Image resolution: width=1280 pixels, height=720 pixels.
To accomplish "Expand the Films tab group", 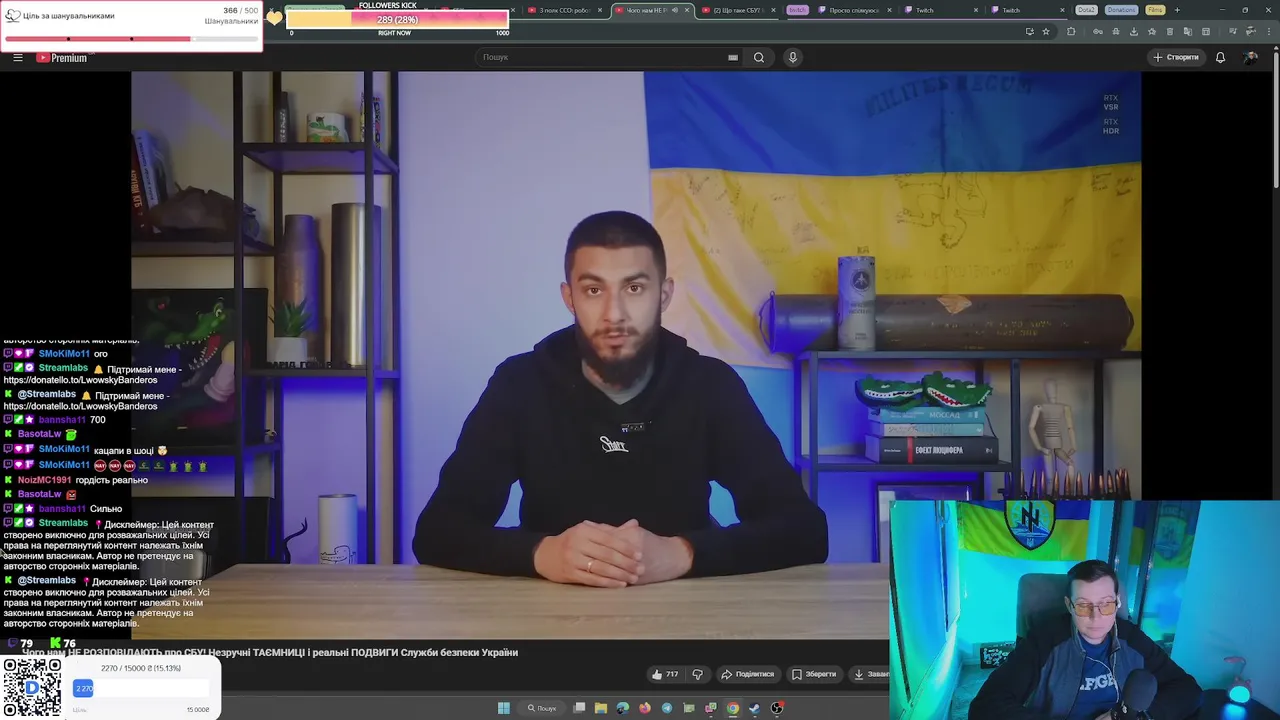I will point(1155,10).
